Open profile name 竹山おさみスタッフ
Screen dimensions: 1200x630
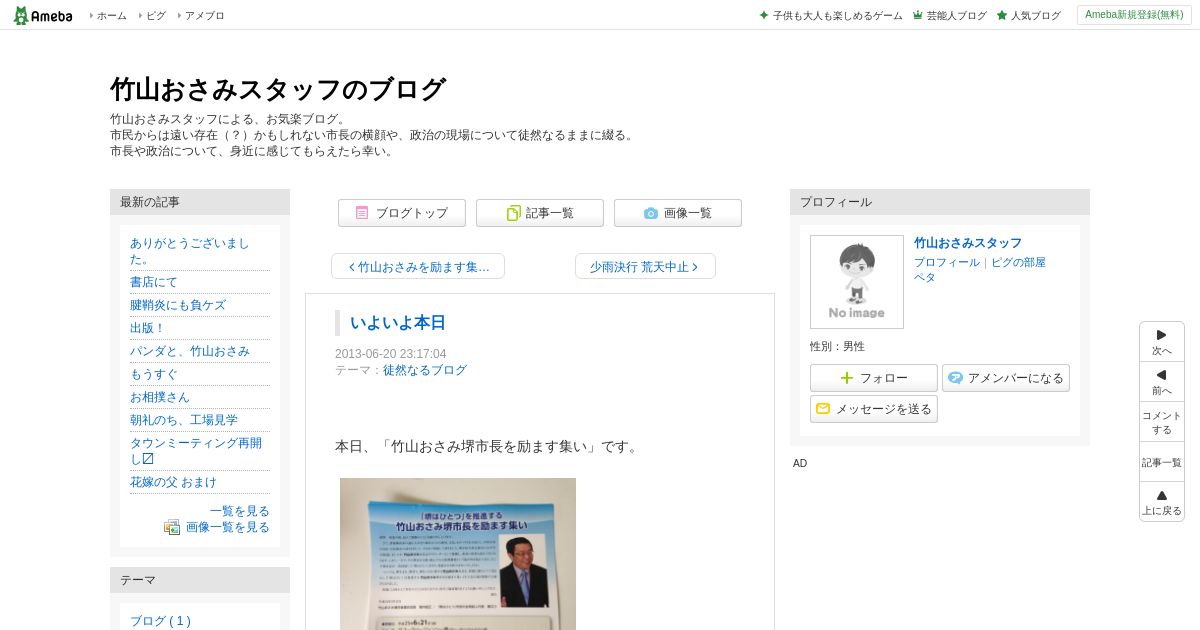(x=968, y=243)
